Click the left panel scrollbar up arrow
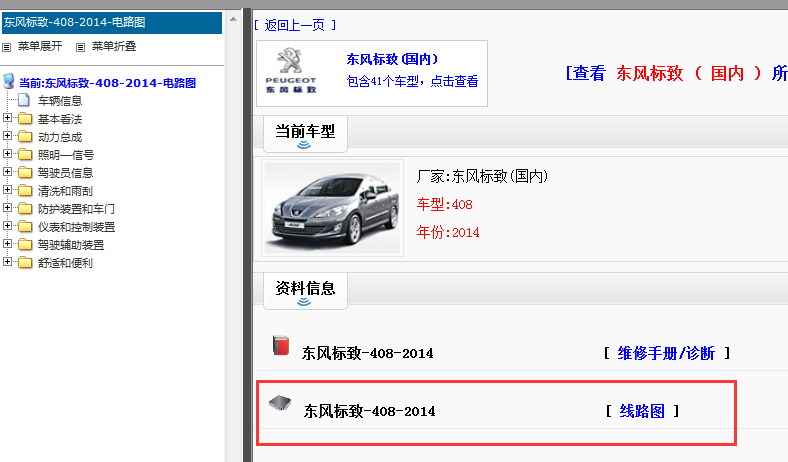This screenshot has width=788, height=462. pos(233,19)
